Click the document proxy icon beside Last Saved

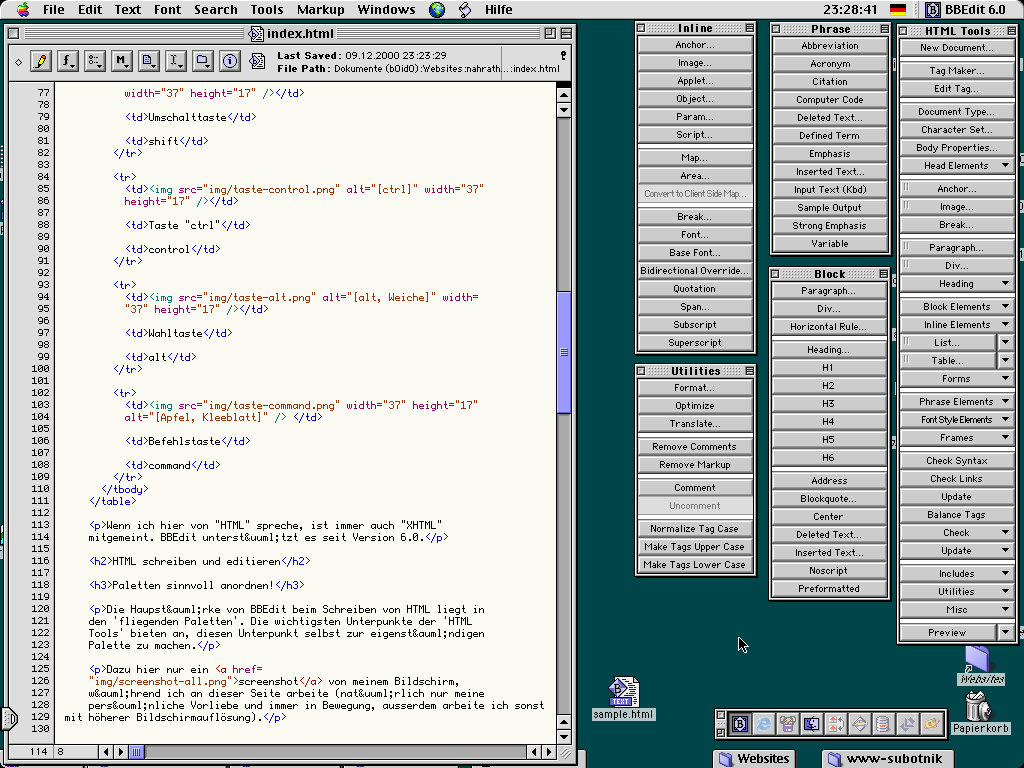coord(257,61)
